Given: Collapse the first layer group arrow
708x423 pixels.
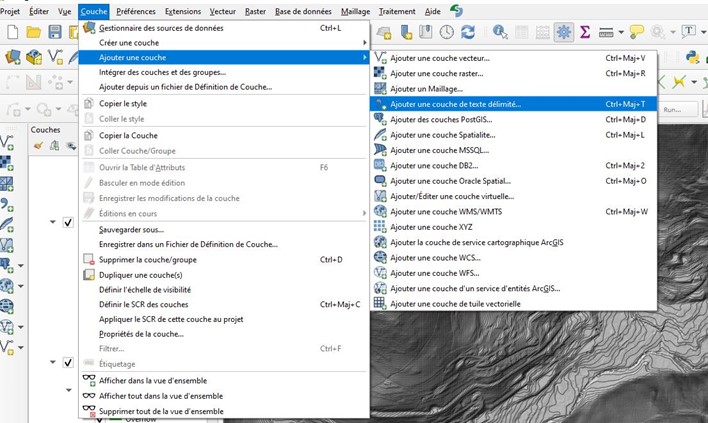Looking at the screenshot, I should point(53,222).
